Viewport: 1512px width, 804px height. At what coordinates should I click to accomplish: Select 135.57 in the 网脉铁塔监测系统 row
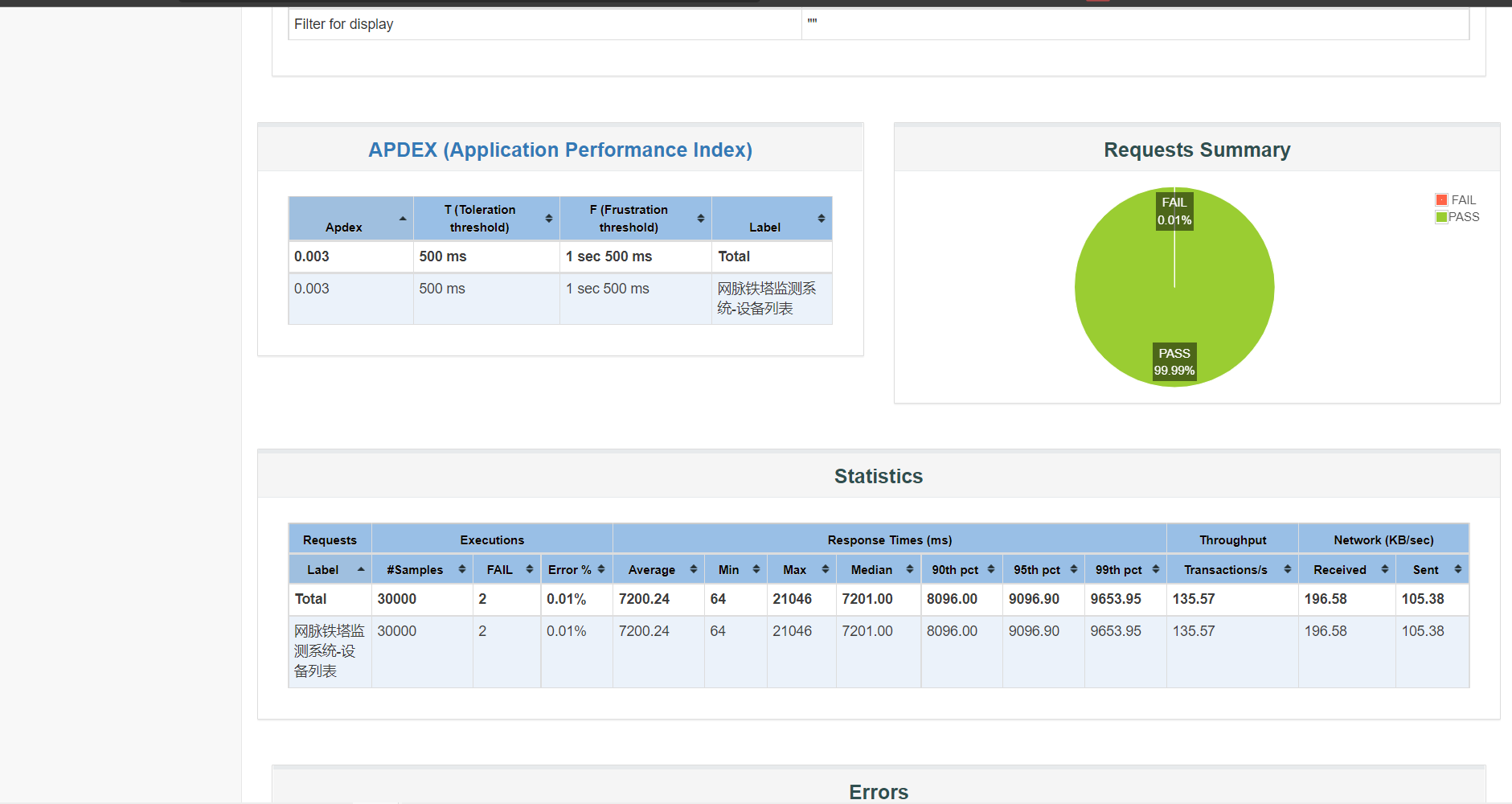(x=1194, y=631)
